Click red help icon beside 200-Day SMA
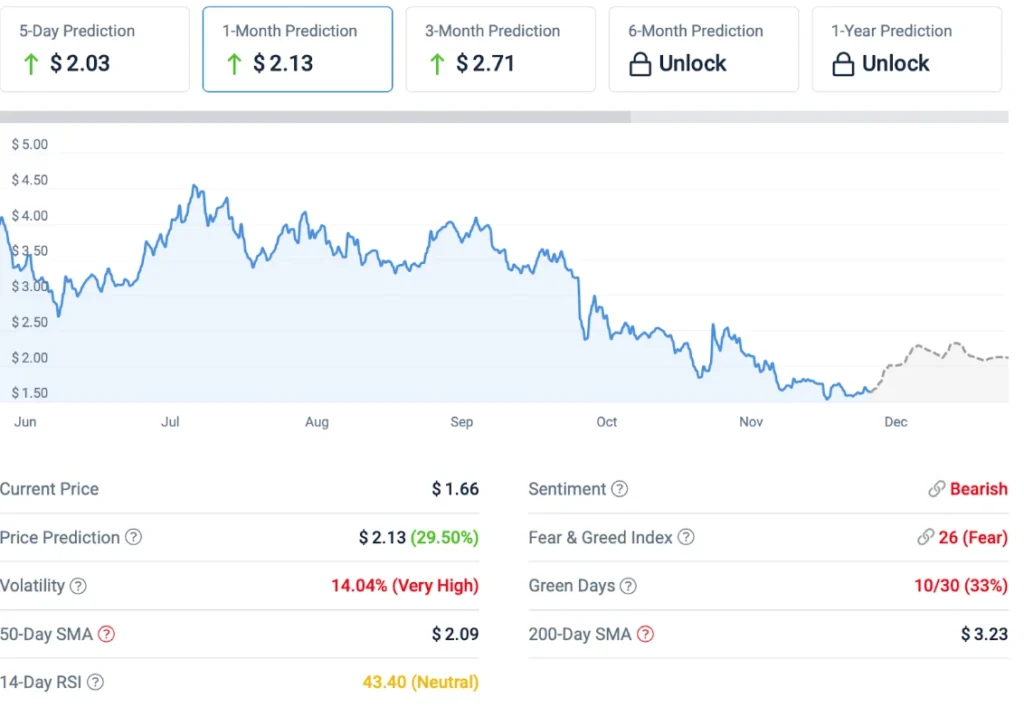Screen dimensions: 1024x706 pyautogui.click(x=646, y=634)
